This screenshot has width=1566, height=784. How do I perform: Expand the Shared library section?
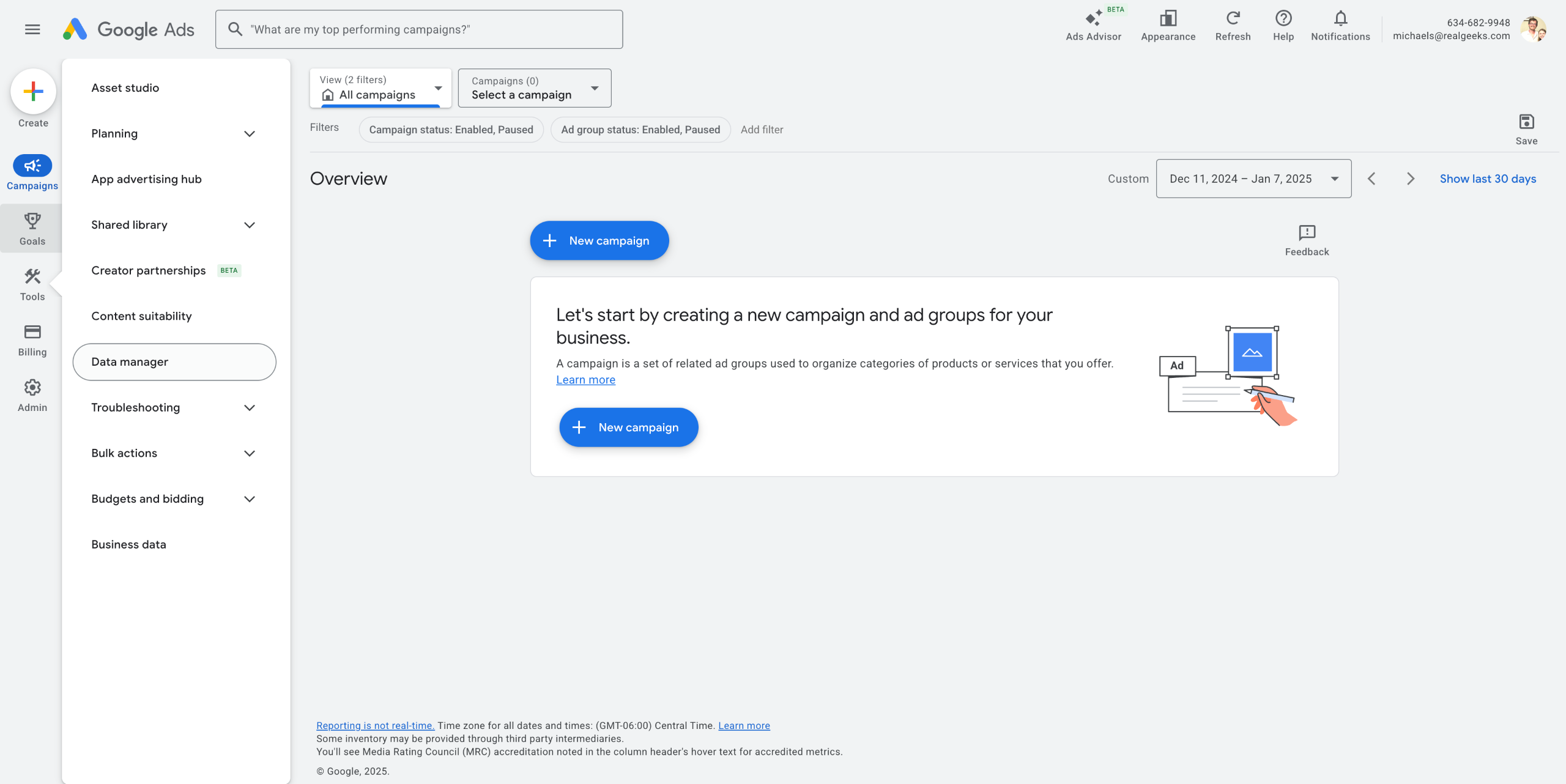[249, 225]
